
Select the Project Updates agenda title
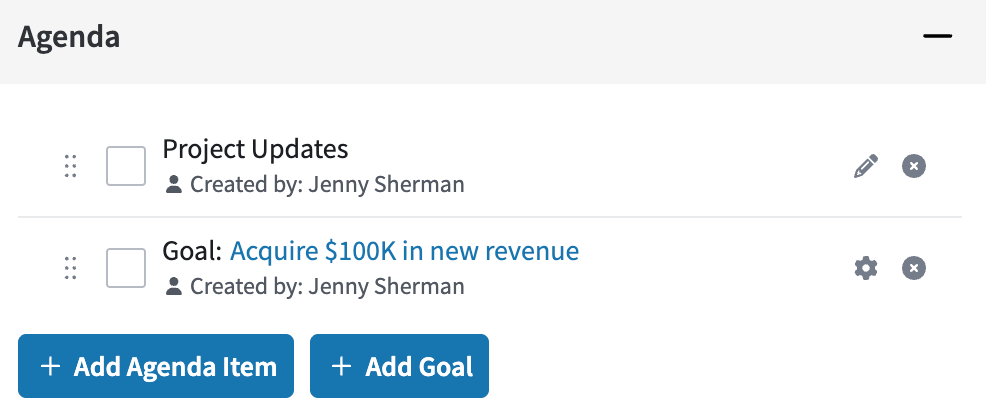click(255, 149)
